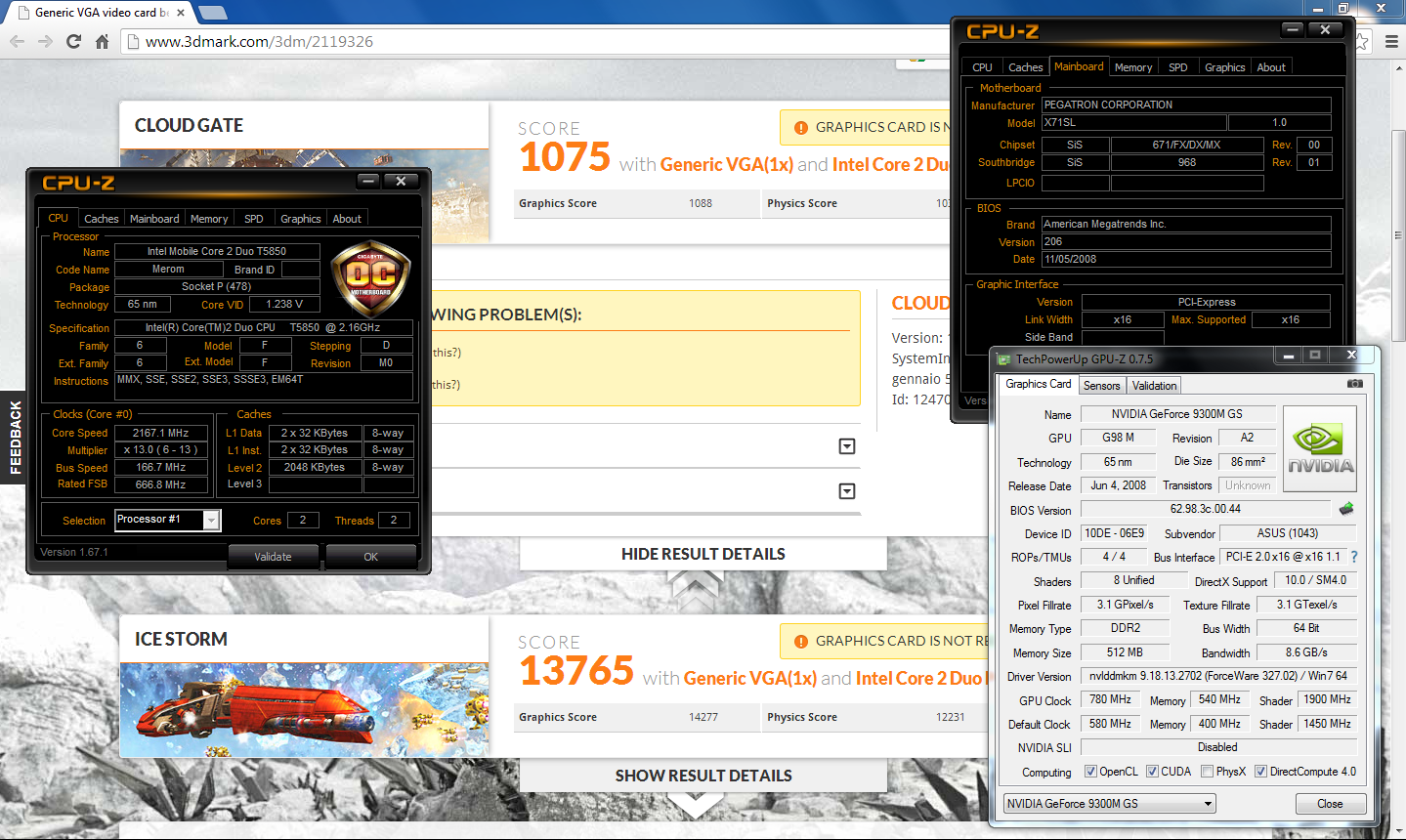1406x840 pixels.
Task: Toggle the CUDA checkbox
Action: [x=1152, y=772]
